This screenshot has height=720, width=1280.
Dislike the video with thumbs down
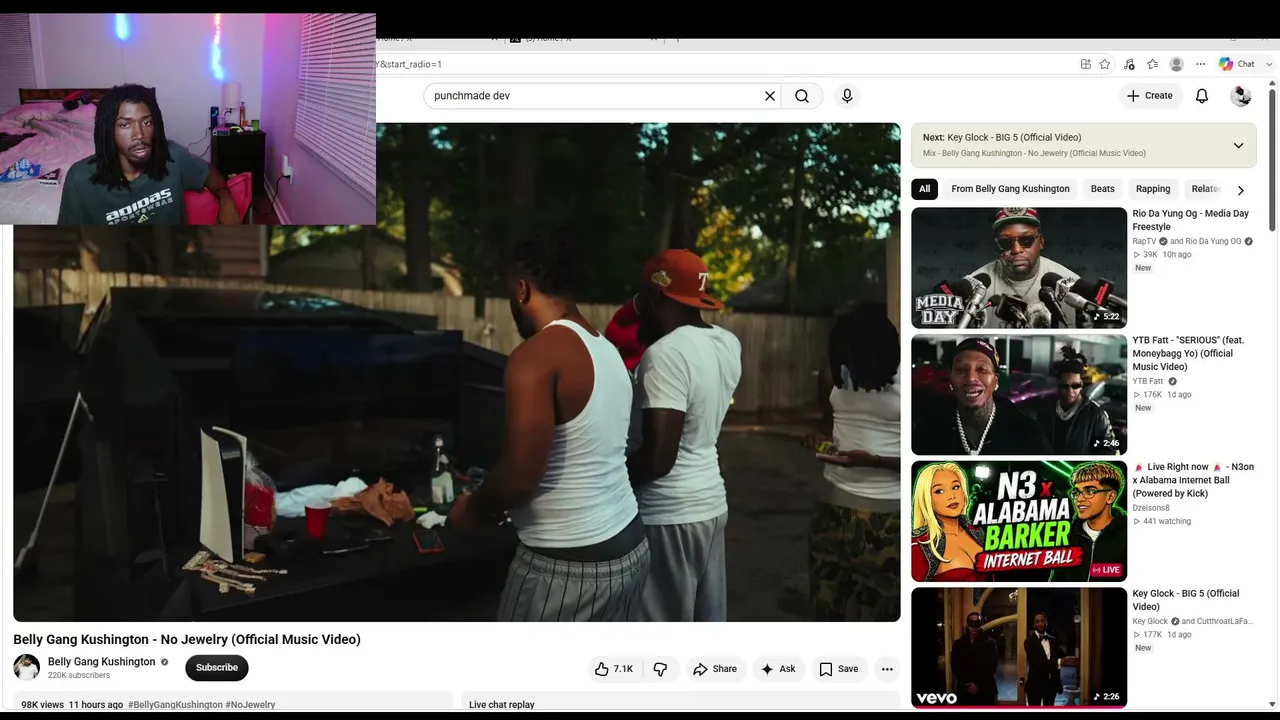tap(660, 669)
